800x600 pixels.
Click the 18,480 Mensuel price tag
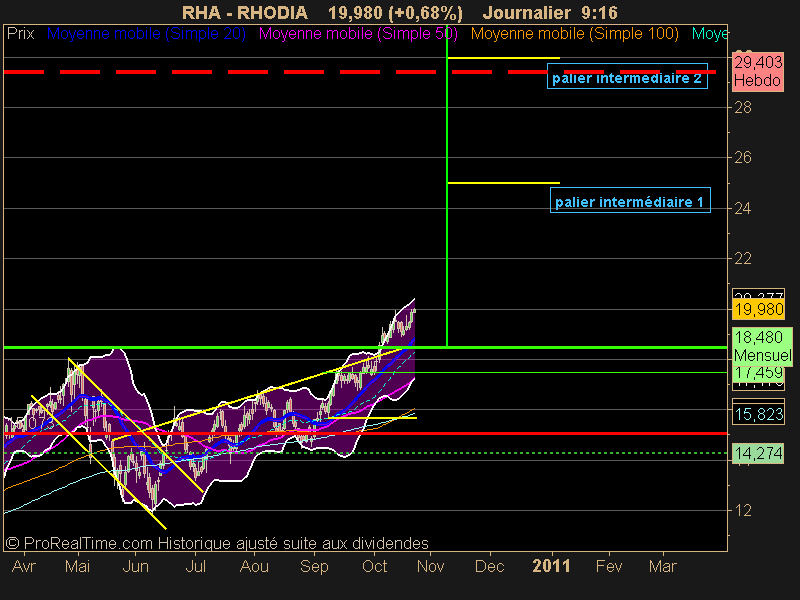tap(762, 346)
